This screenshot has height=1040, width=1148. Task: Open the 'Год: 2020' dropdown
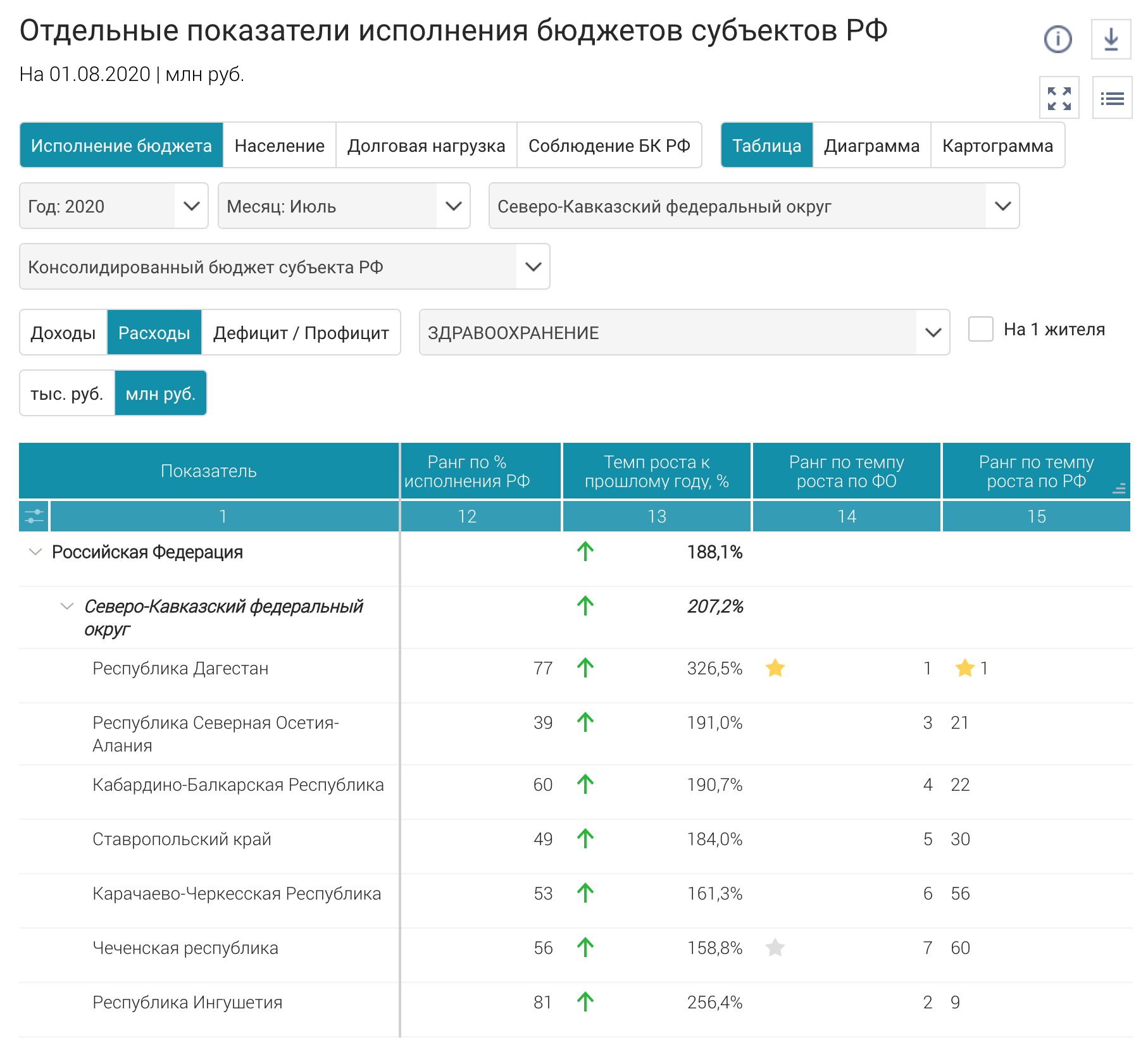coord(114,206)
